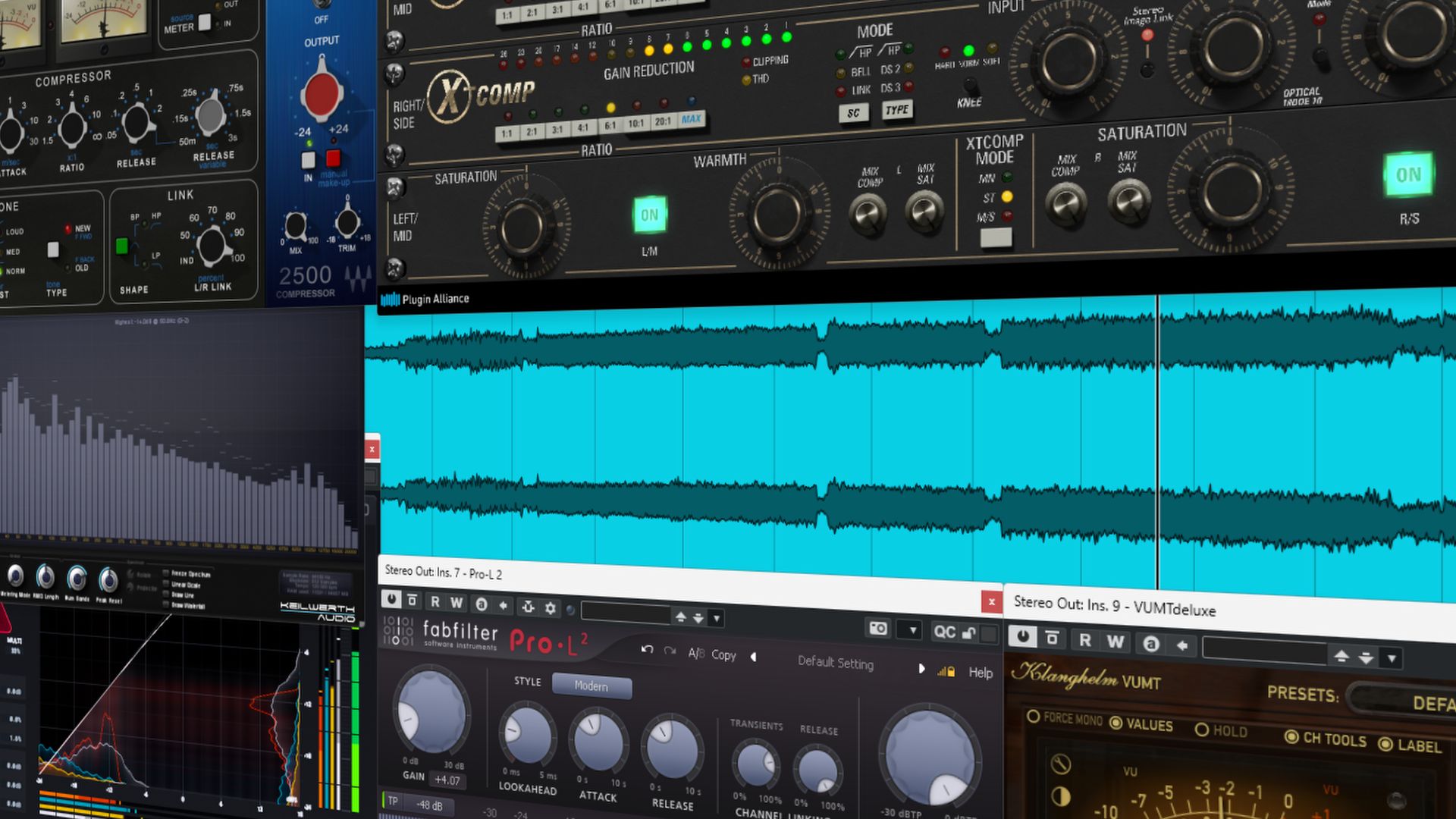Bypass Pro-L 2 with its power icon

(x=391, y=599)
